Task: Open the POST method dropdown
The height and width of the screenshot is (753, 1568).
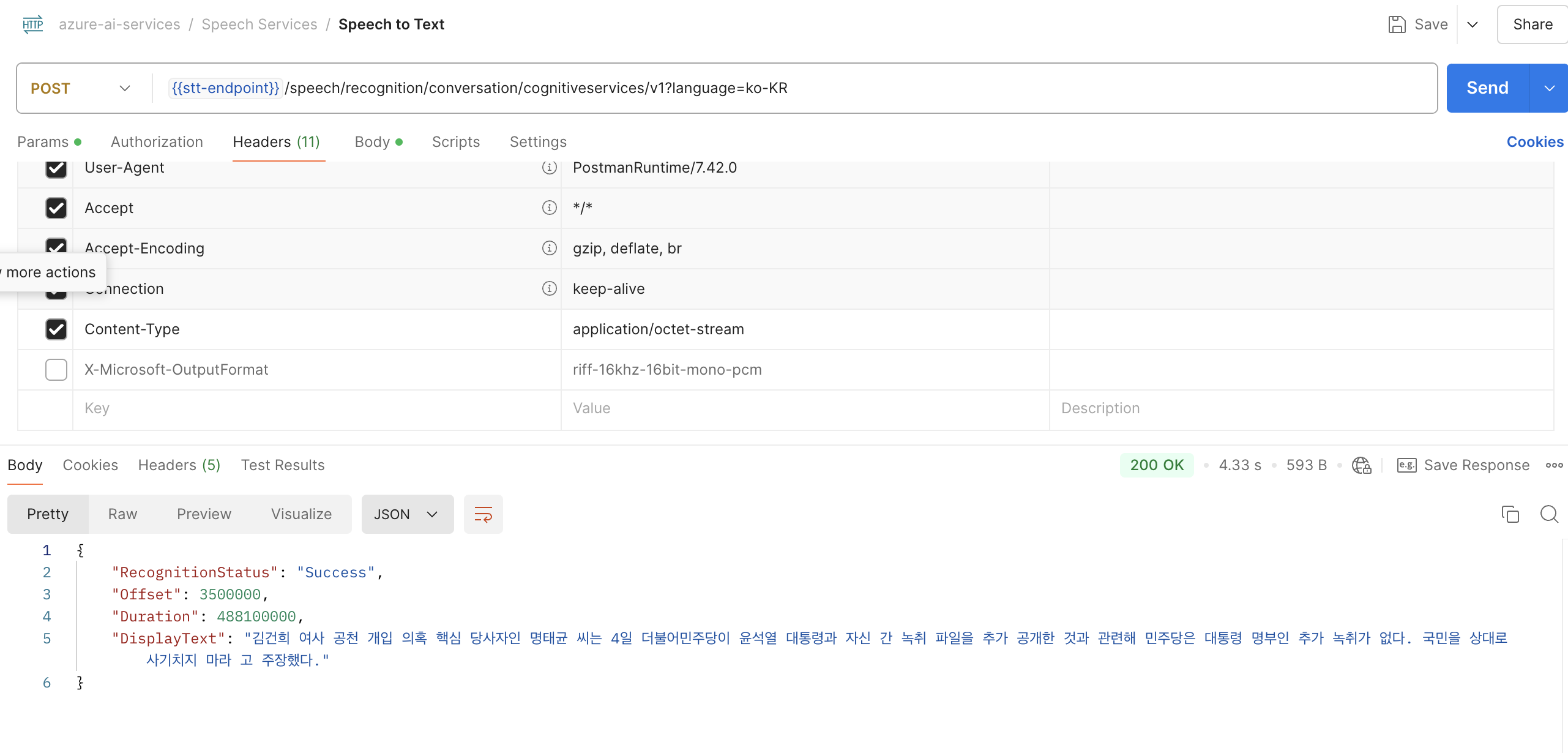Action: click(81, 88)
